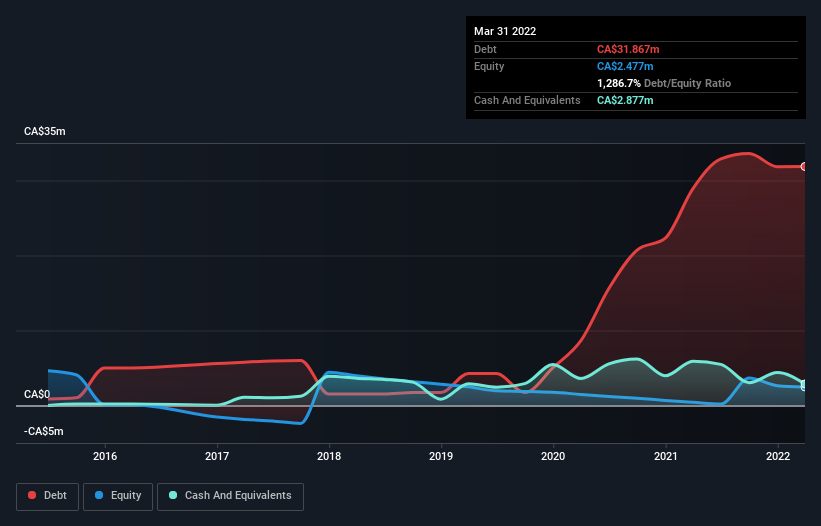Click the 1,286.7% Debt/Equity Ratio text
Screen dimensions: 821x526
664,83
